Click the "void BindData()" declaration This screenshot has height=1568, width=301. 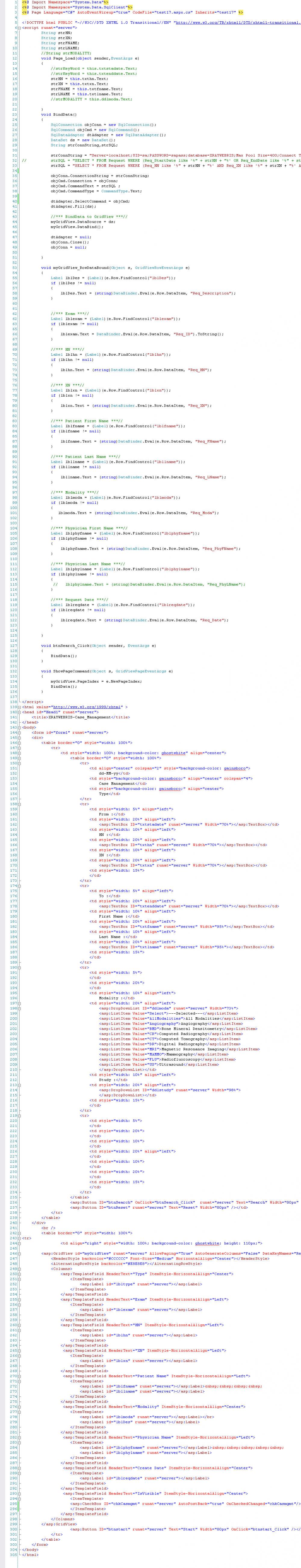(58, 114)
